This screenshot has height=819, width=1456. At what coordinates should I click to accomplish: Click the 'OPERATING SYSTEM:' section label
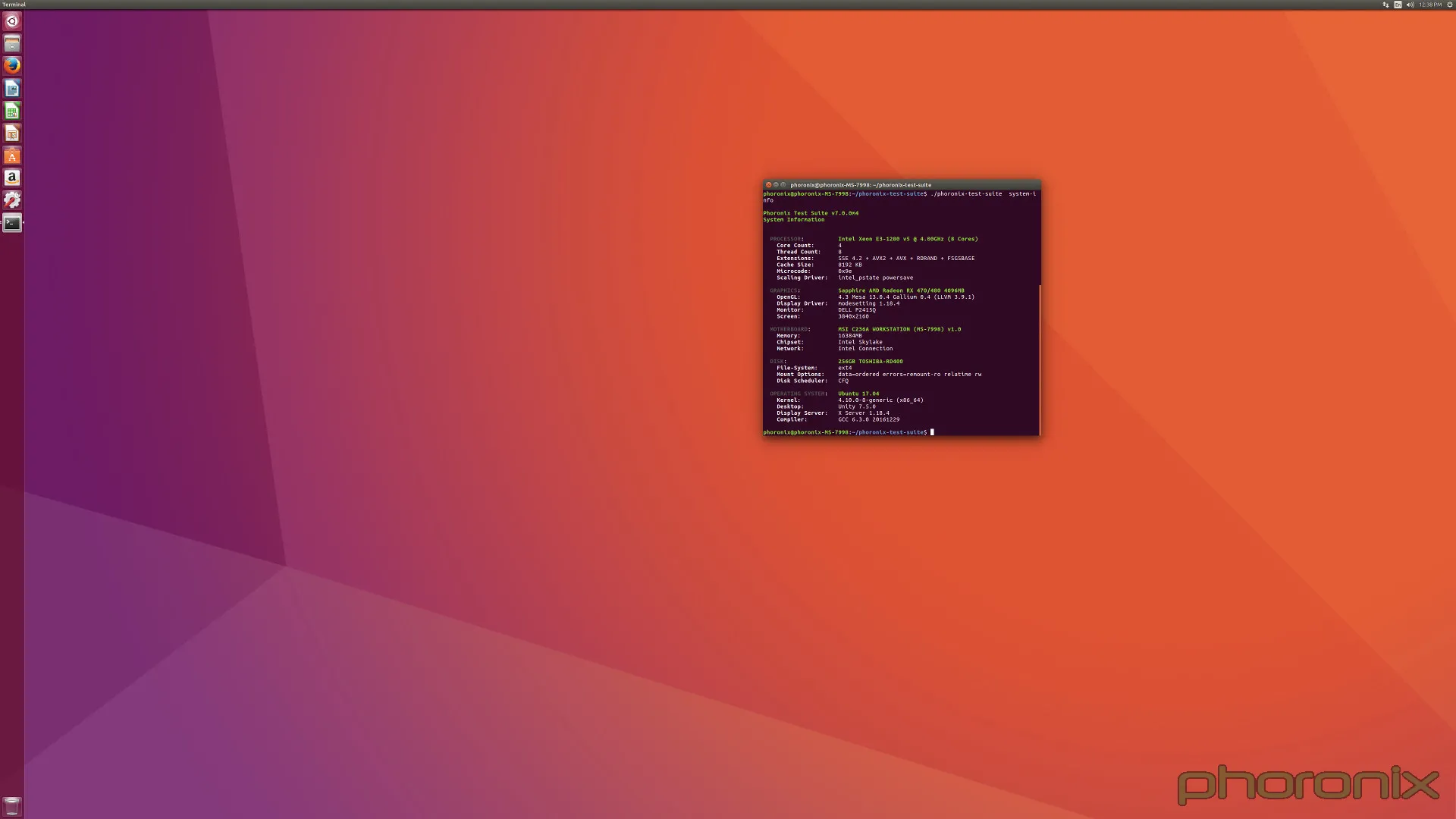[799, 394]
